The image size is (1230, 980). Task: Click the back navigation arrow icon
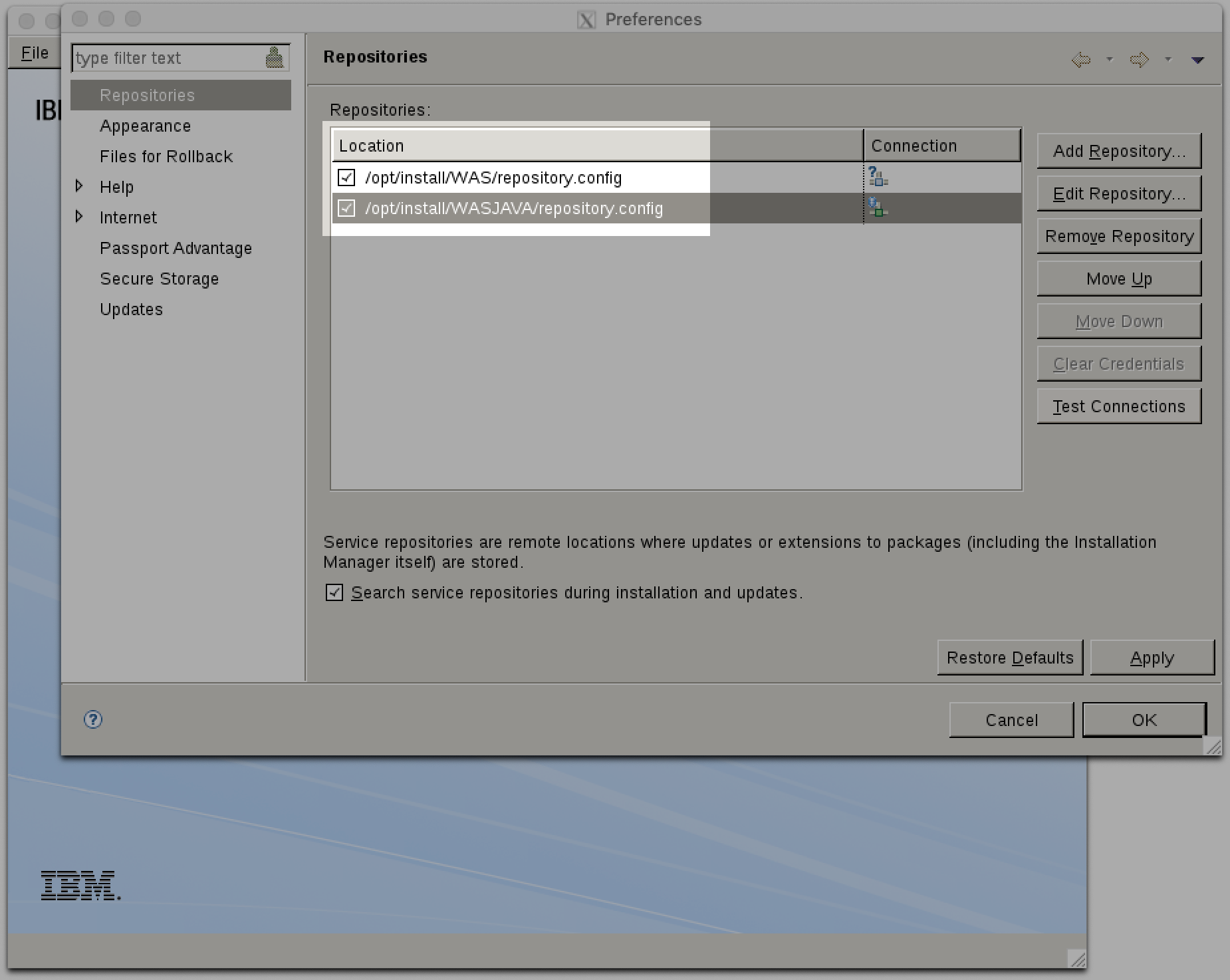[x=1080, y=60]
